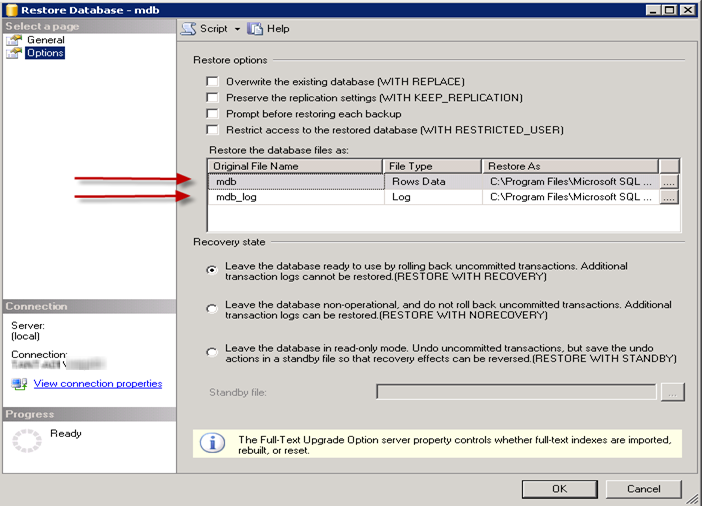Click the Script toolbar icon
Viewport: 702px width, 507px height.
click(188, 29)
